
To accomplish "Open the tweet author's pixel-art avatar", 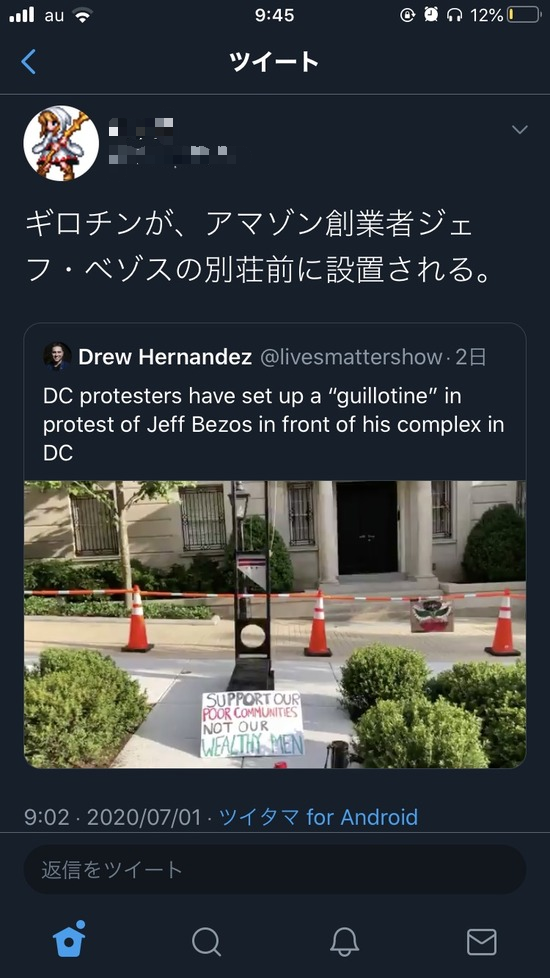I will coord(61,143).
